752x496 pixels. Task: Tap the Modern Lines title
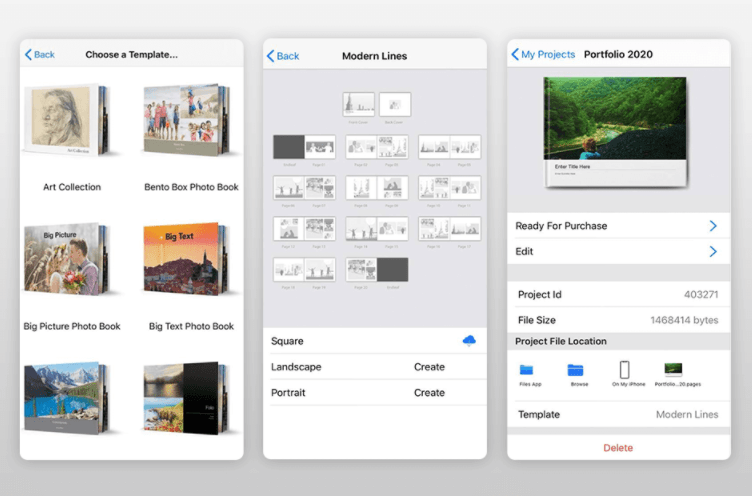coord(375,56)
